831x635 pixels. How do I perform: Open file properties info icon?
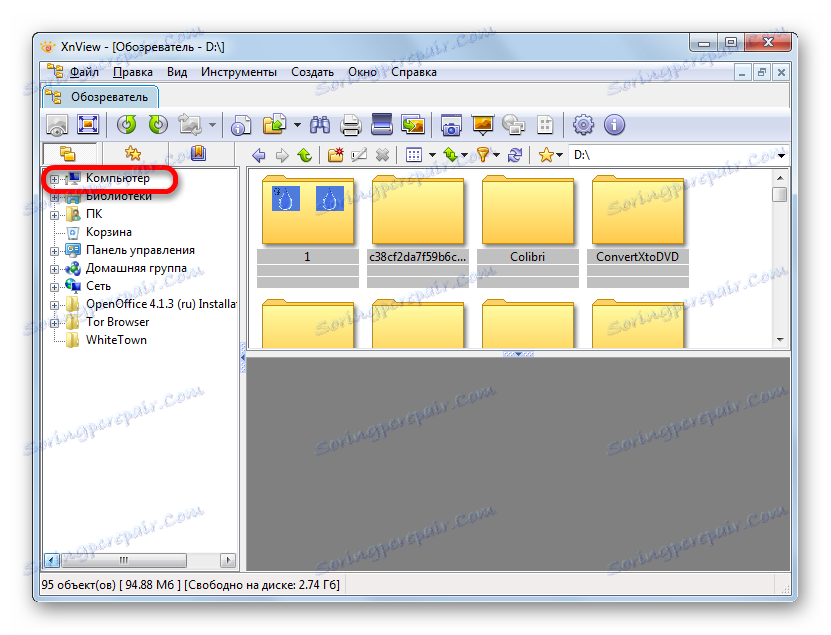[x=241, y=126]
